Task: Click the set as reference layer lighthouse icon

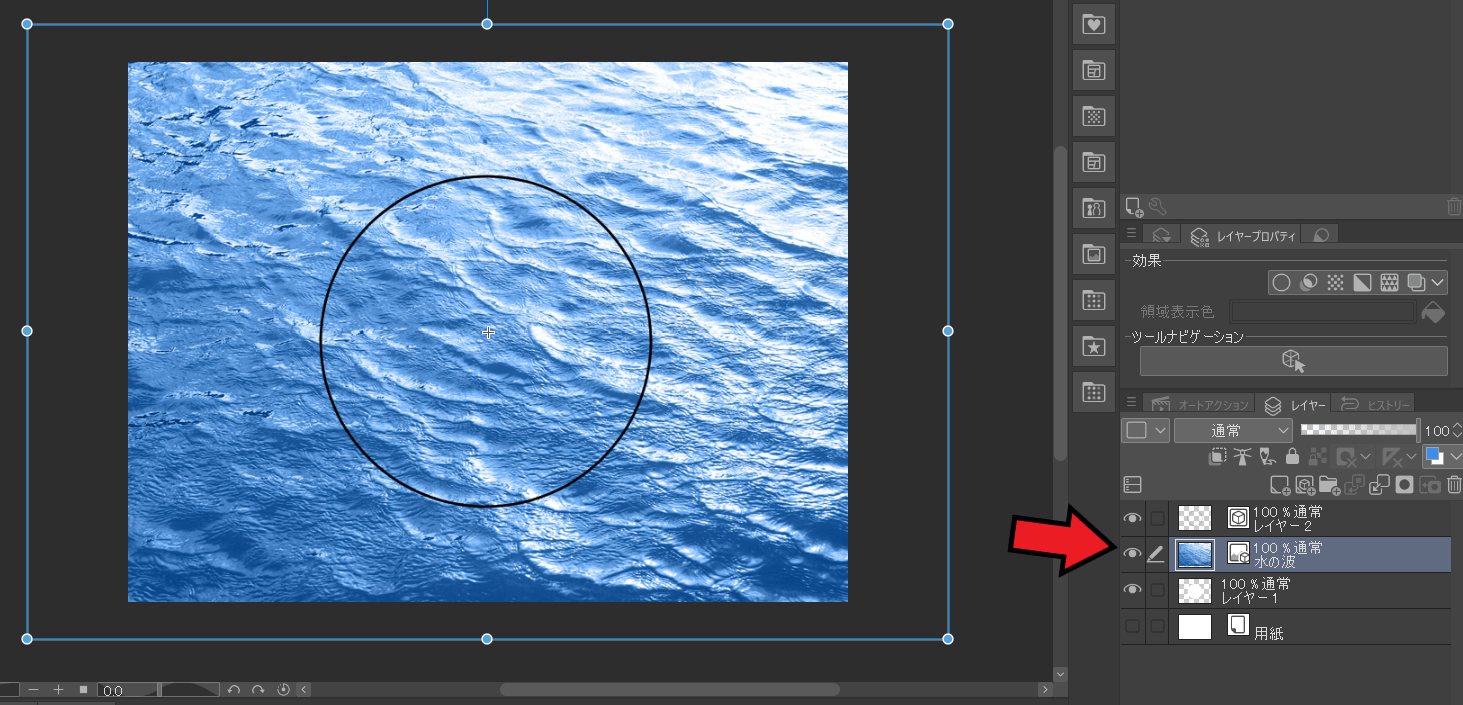Action: click(x=1243, y=457)
